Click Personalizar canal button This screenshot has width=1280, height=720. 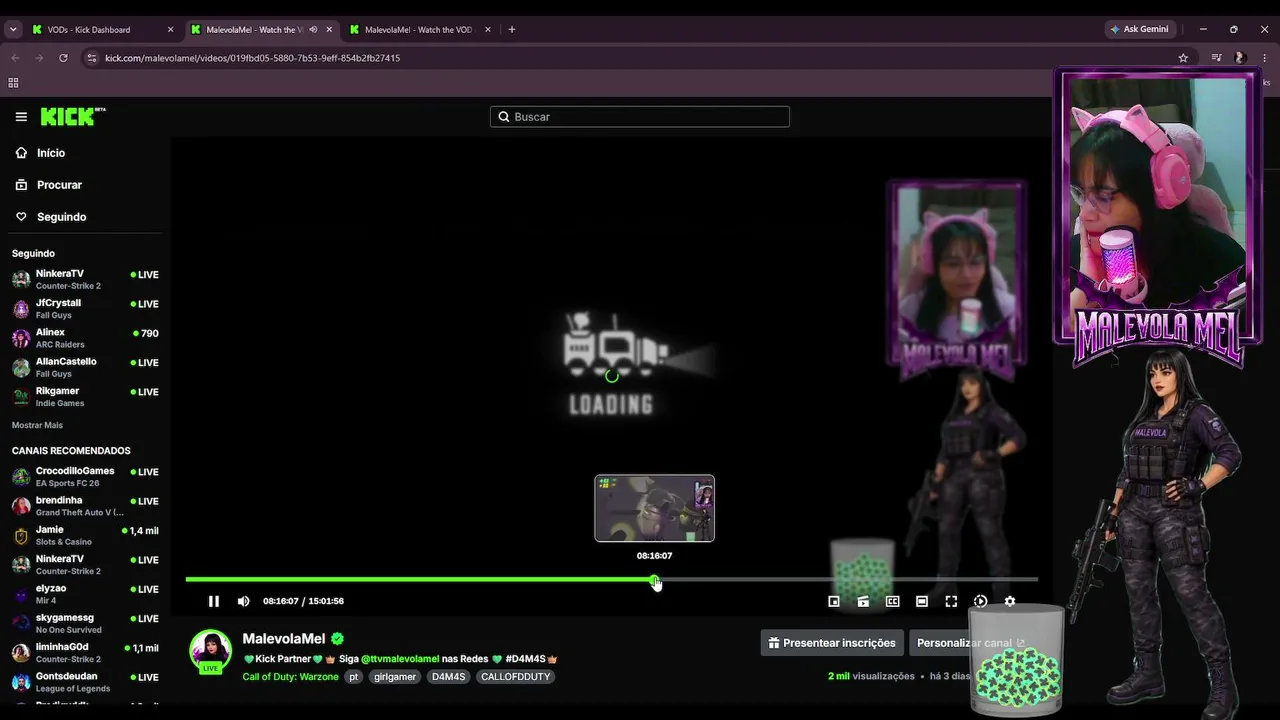970,643
